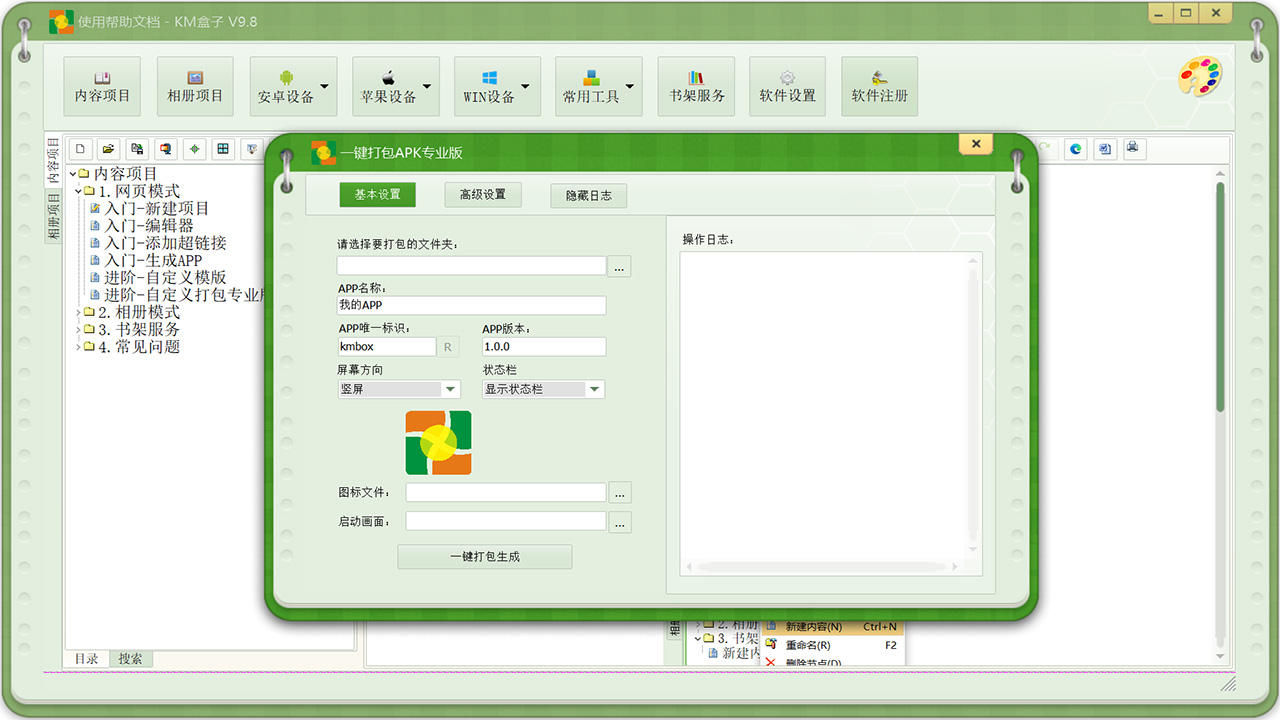1280x720 pixels.
Task: Open a project using the open folder icon
Action: 108,148
